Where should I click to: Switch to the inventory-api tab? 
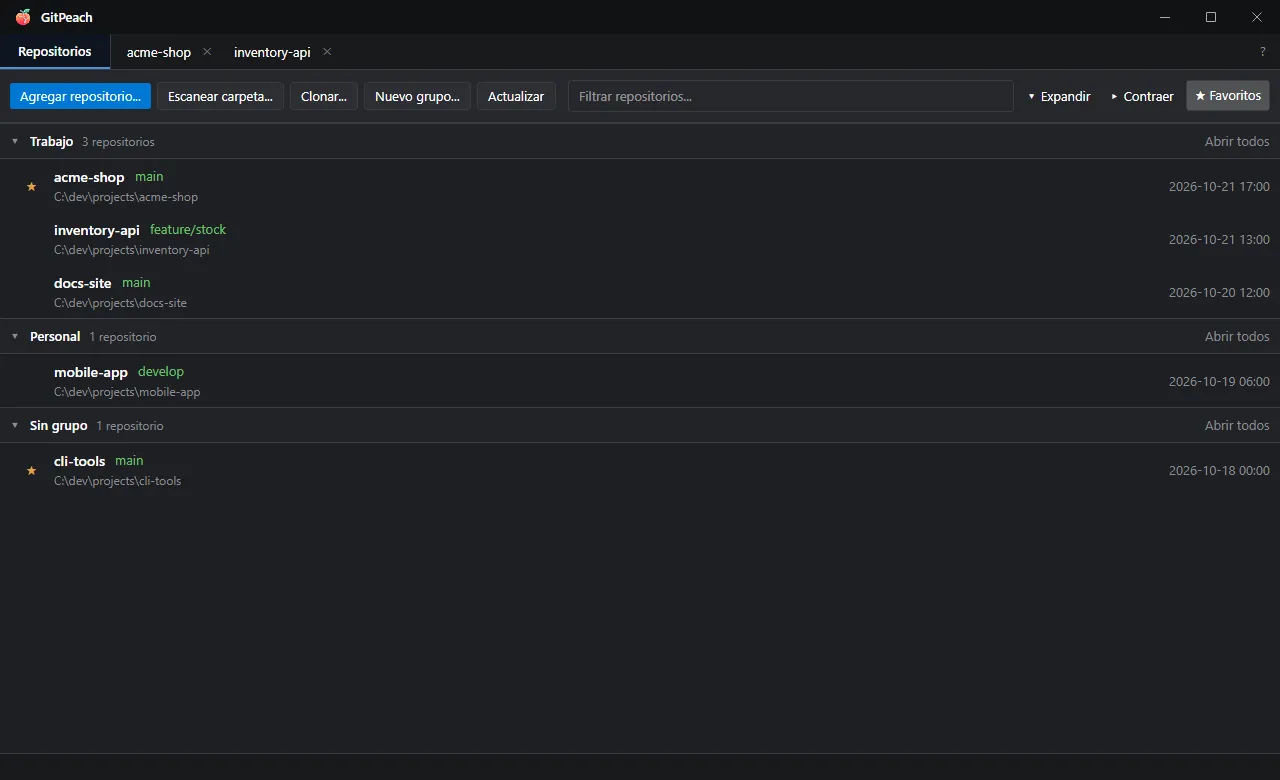pyautogui.click(x=272, y=52)
